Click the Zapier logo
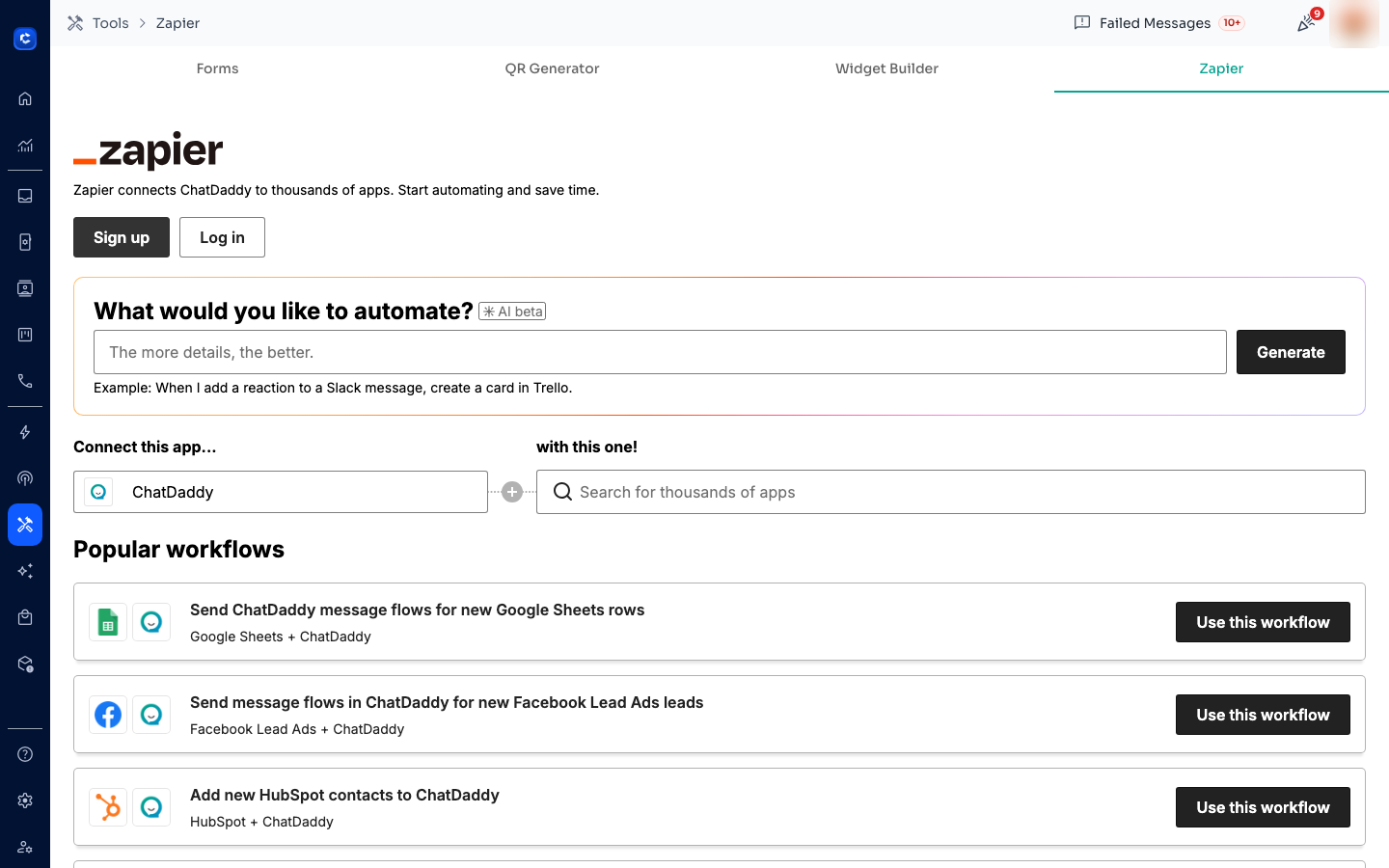The height and width of the screenshot is (868, 1389). (149, 150)
